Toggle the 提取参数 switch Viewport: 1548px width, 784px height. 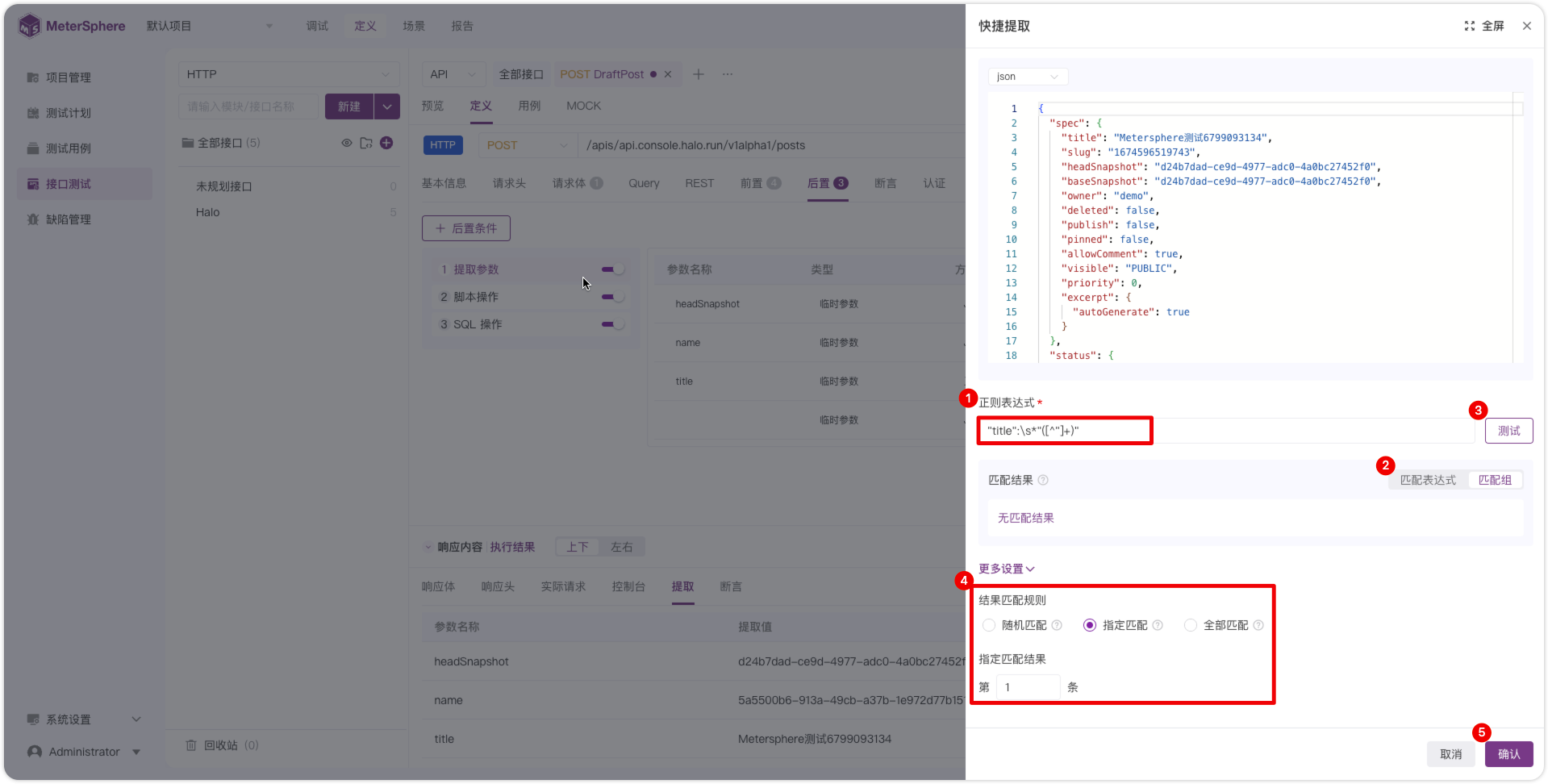click(613, 269)
